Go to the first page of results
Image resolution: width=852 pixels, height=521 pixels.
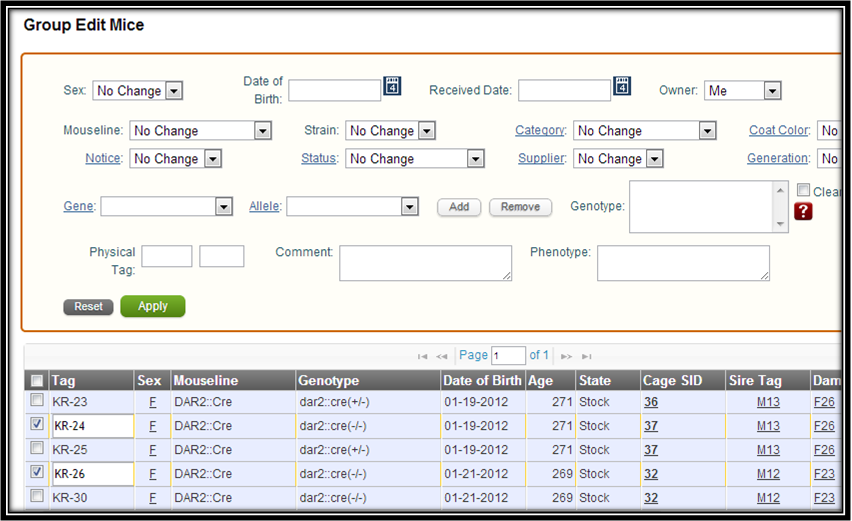(423, 356)
